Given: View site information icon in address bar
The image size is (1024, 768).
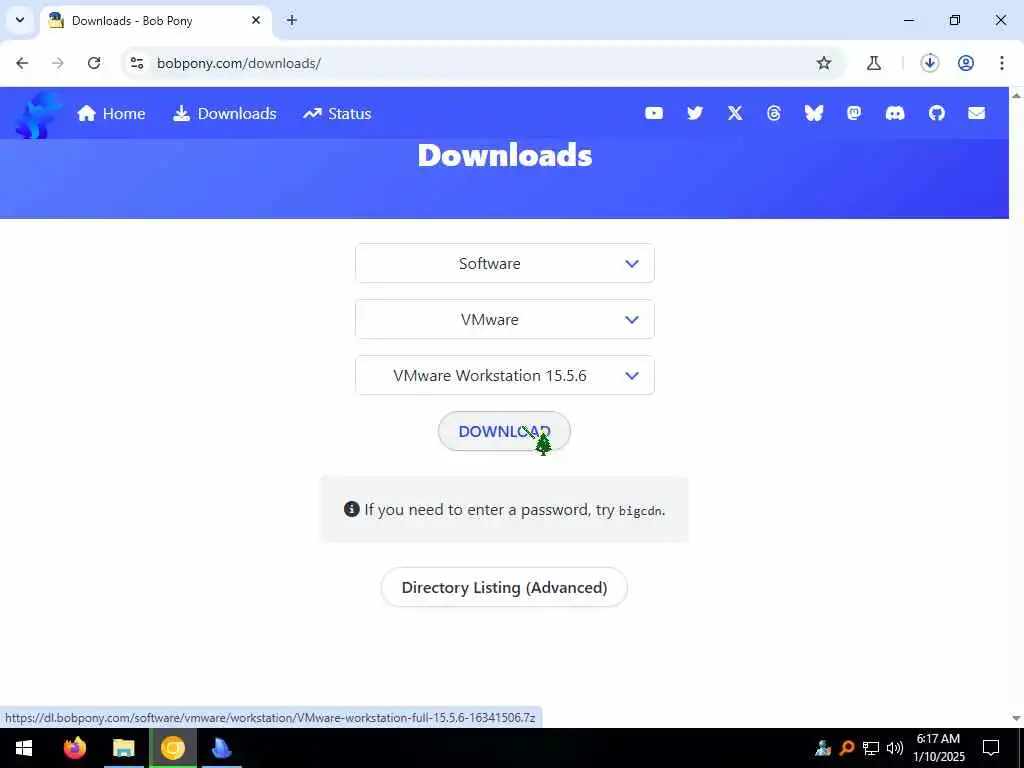Looking at the screenshot, I should coord(137,63).
